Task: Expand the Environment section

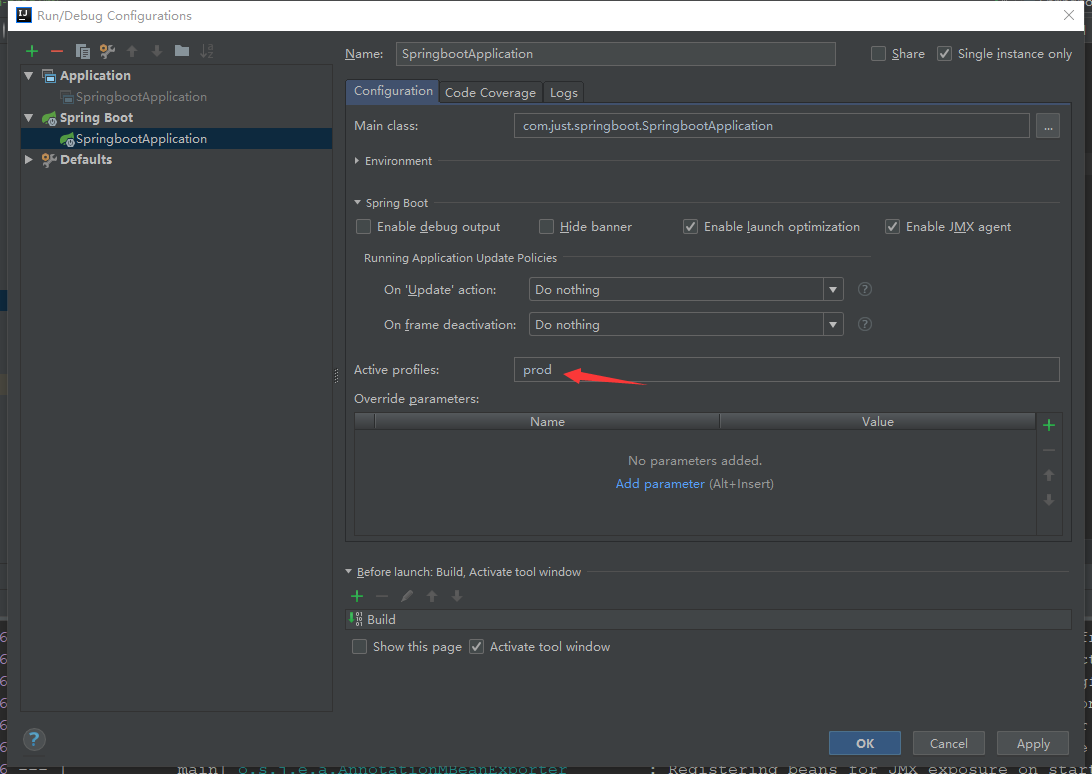Action: (357, 161)
